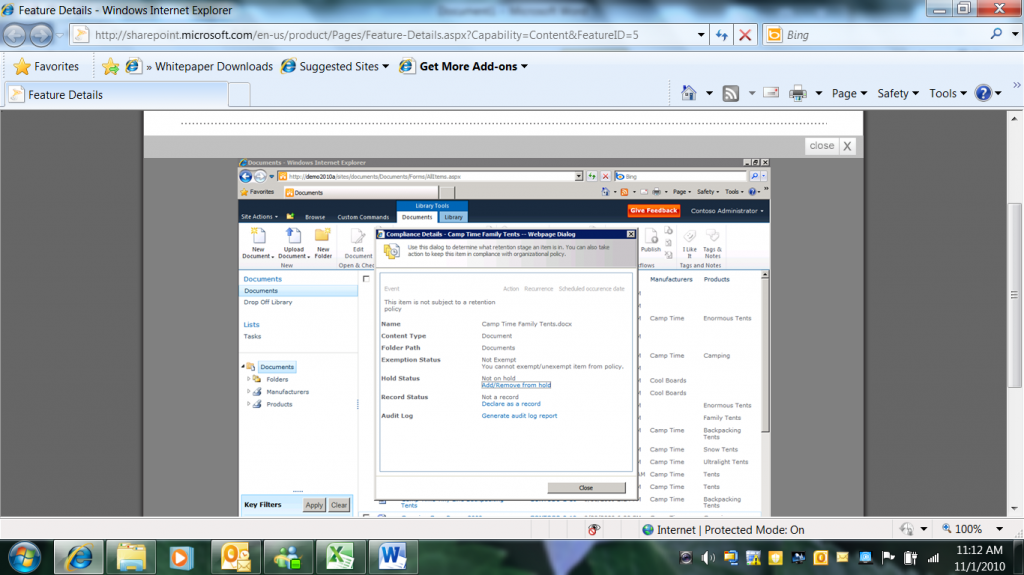This screenshot has height=575, width=1024.
Task: Open recent pages dropdown beside Forward button
Action: (59, 35)
